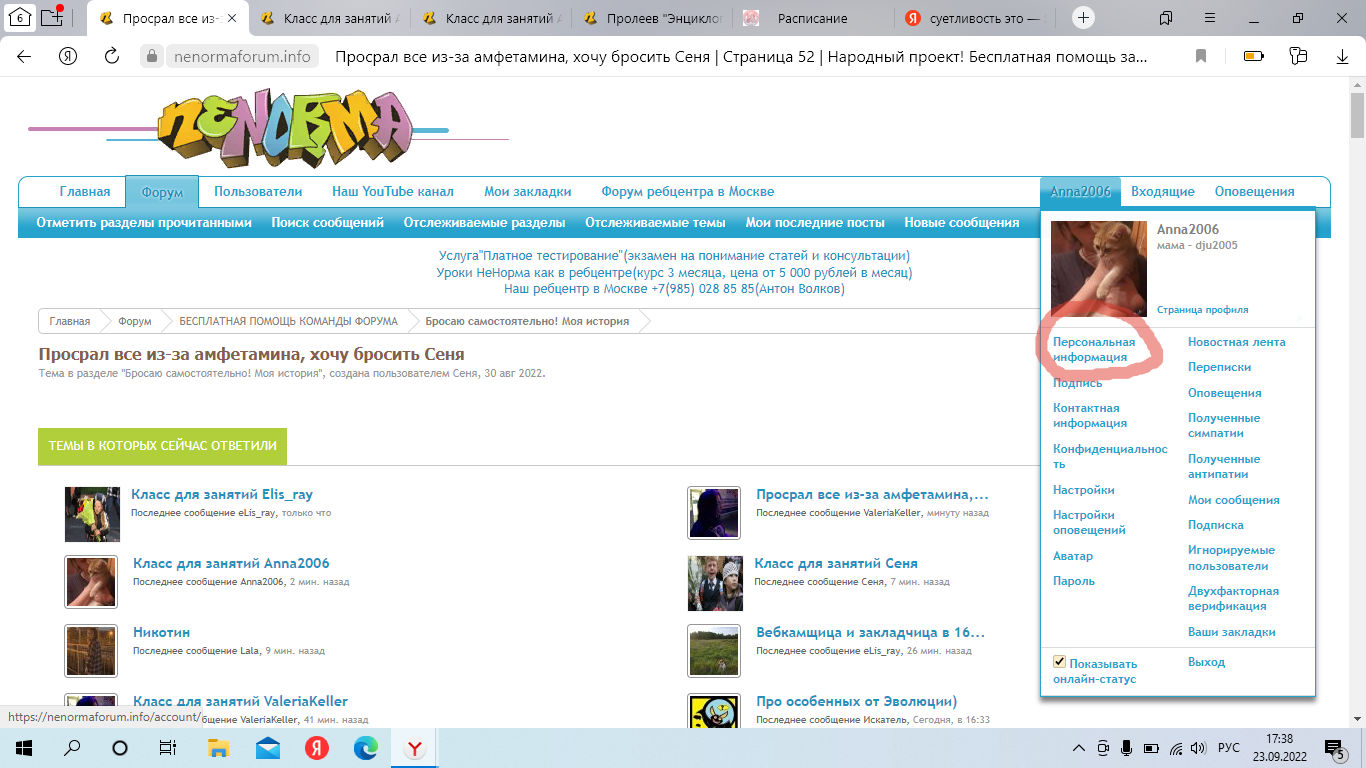Switch to the Расписание browser tab
Viewport: 1366px width, 768px height.
click(x=812, y=18)
